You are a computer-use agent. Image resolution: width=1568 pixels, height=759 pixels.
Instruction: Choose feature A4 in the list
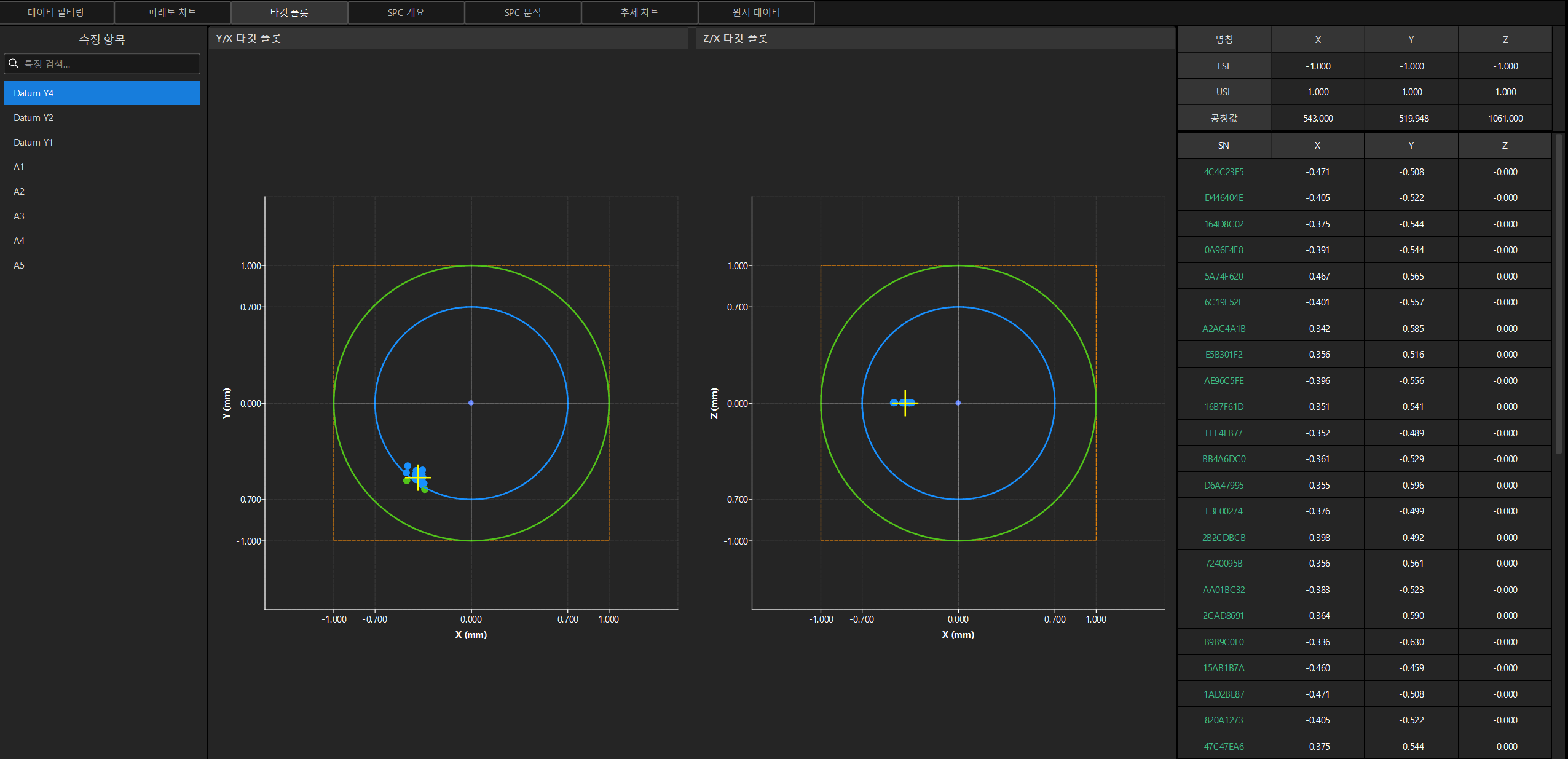(x=102, y=240)
